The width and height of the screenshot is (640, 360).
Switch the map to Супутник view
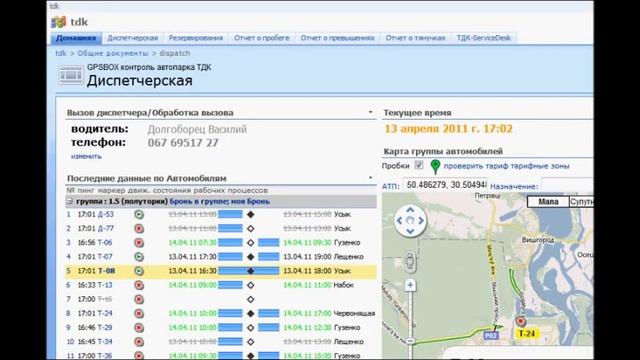[581, 202]
